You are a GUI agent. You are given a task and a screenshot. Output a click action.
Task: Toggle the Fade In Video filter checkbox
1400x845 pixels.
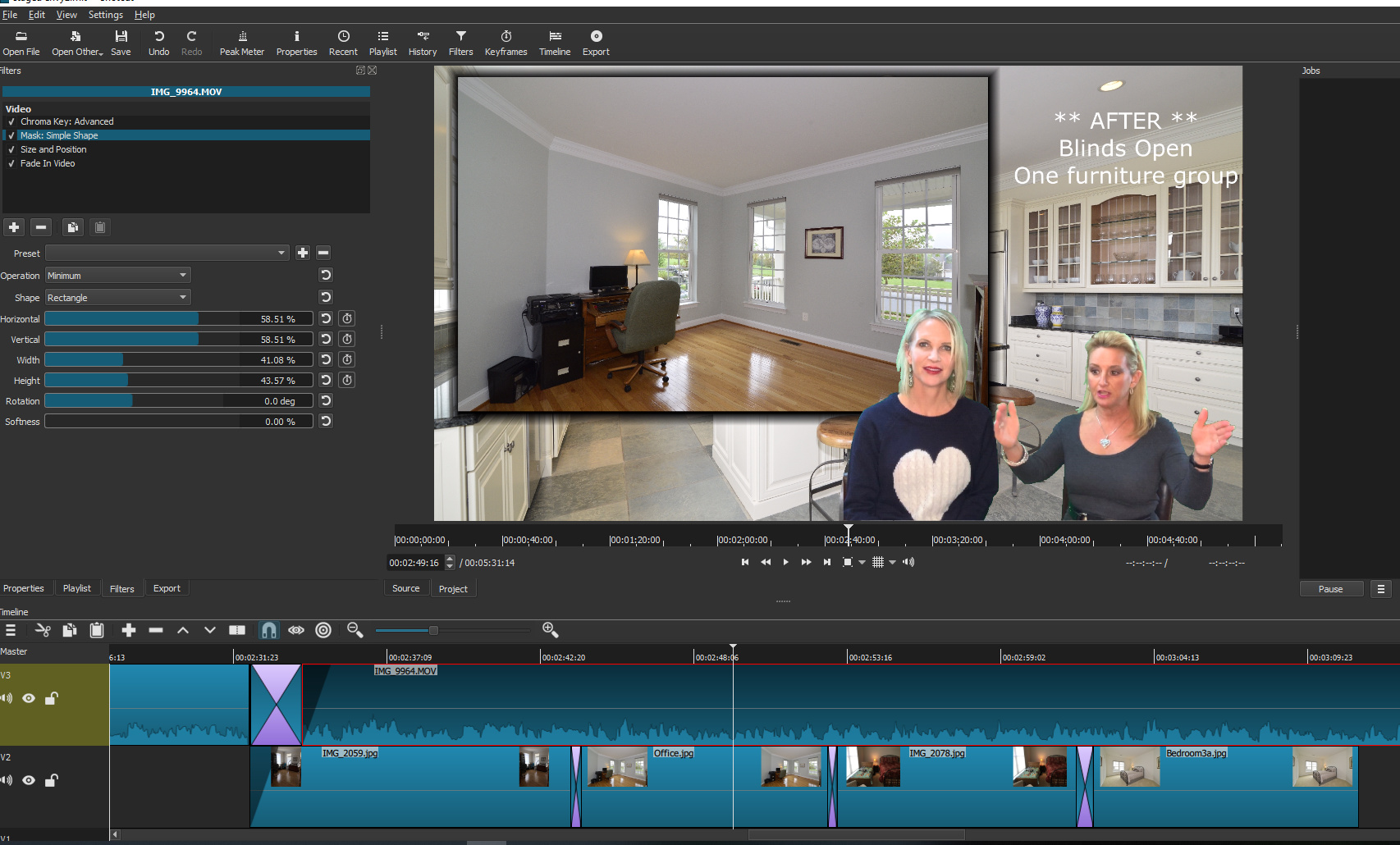(11, 163)
